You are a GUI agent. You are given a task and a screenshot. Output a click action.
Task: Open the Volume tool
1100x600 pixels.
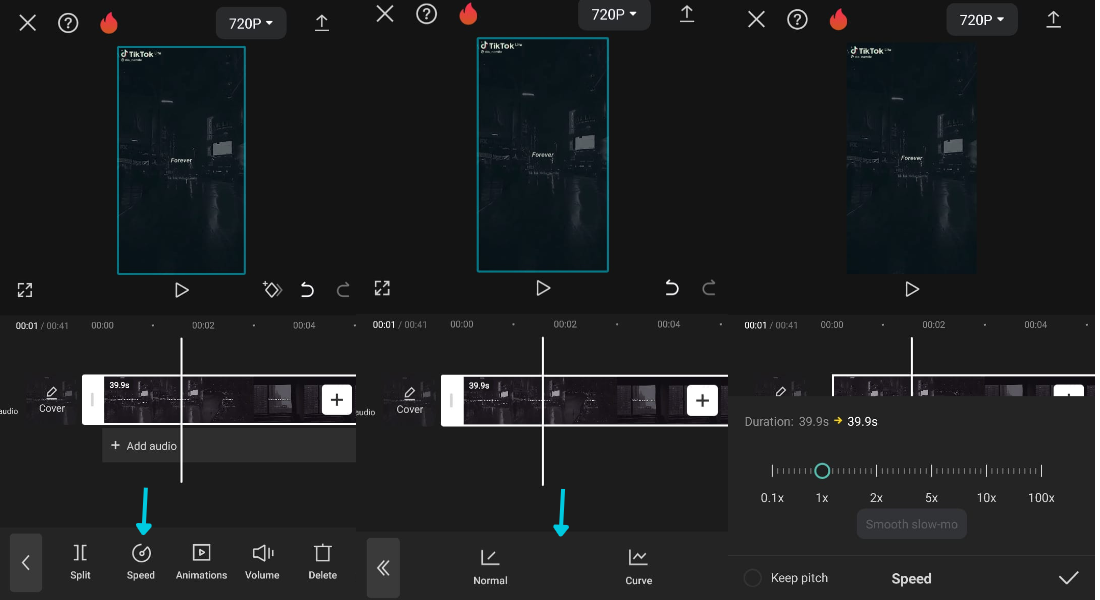click(x=262, y=562)
